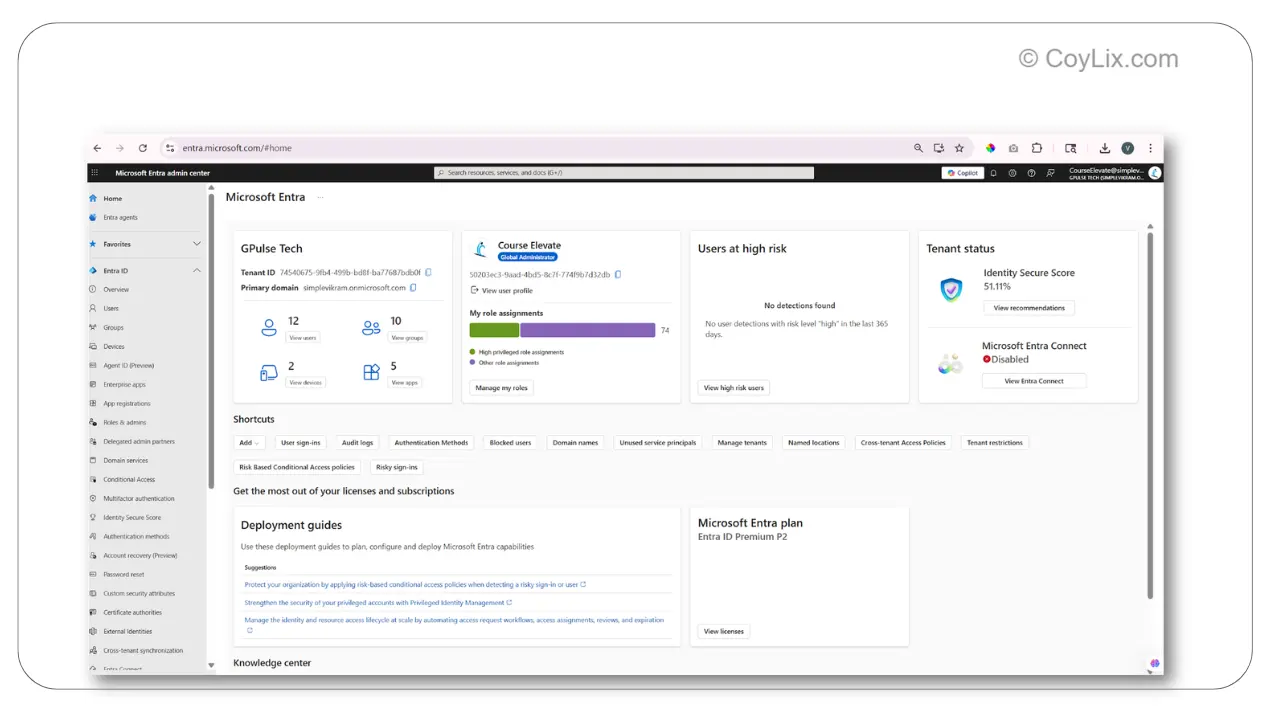Screen dimensions: 1280x720
Task: Open the Add dropdown under Shortcuts
Action: coord(250,442)
